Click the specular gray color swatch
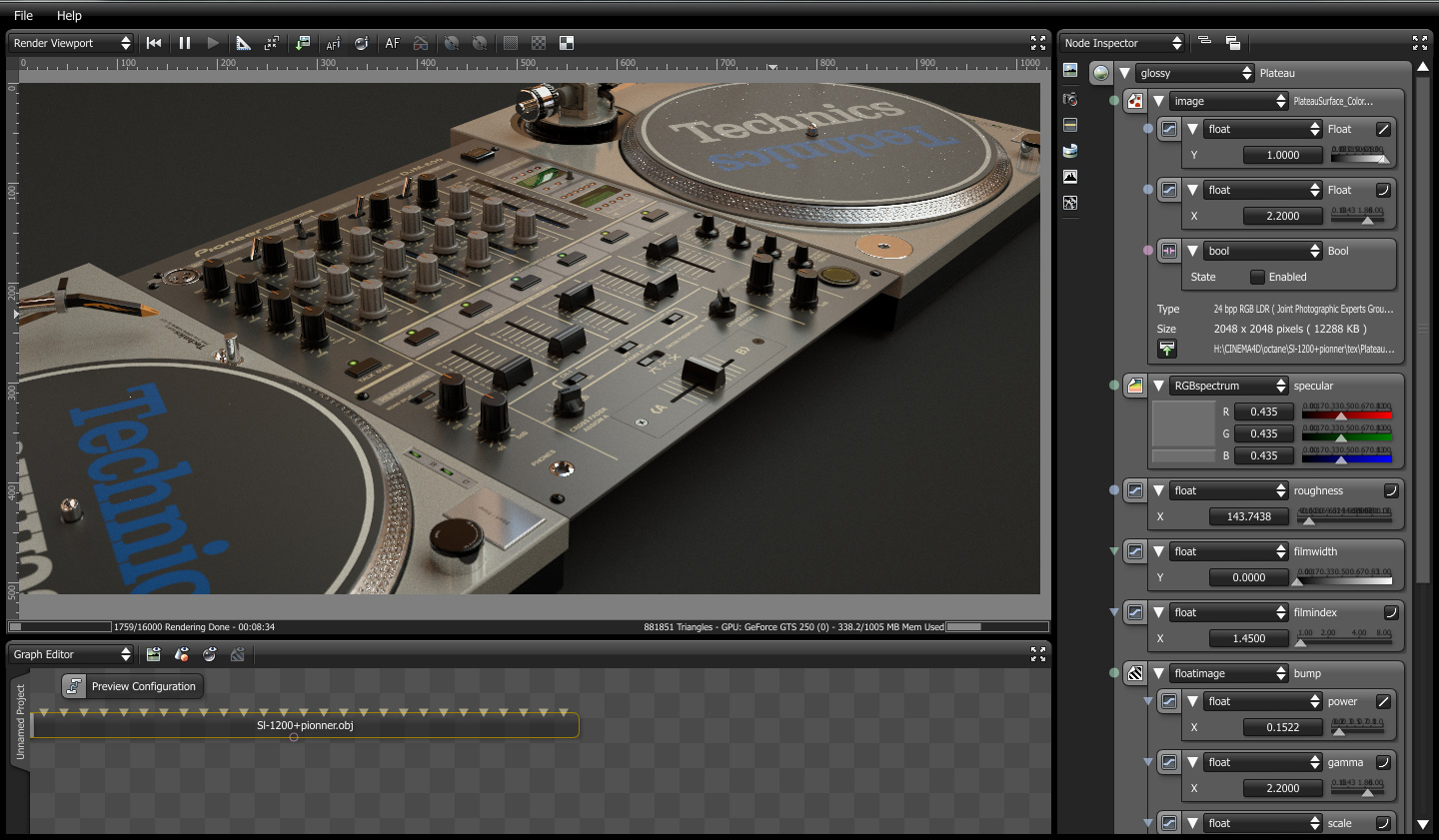The width and height of the screenshot is (1439, 840). click(x=1183, y=423)
